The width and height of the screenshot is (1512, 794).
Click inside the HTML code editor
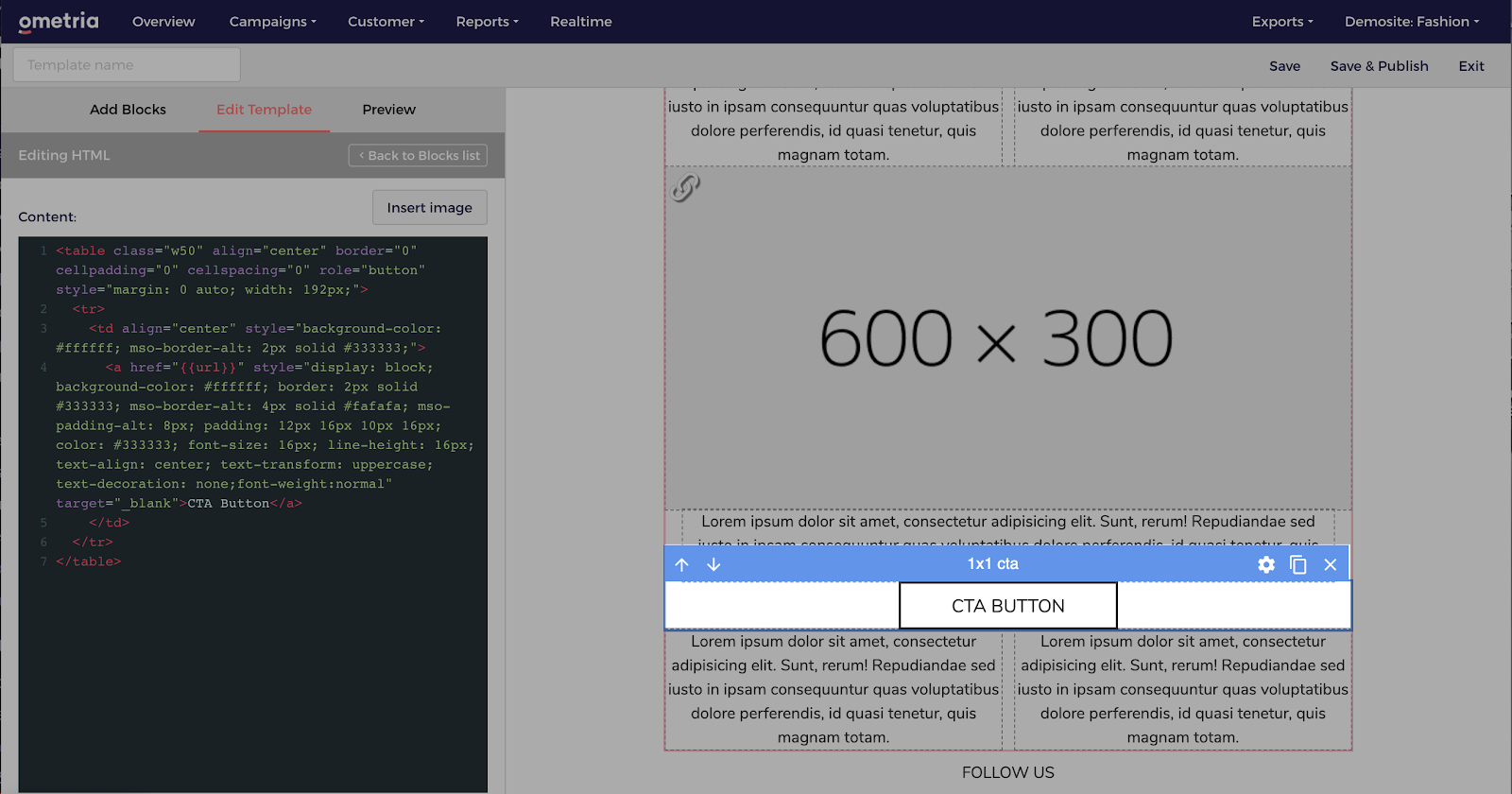click(x=253, y=515)
